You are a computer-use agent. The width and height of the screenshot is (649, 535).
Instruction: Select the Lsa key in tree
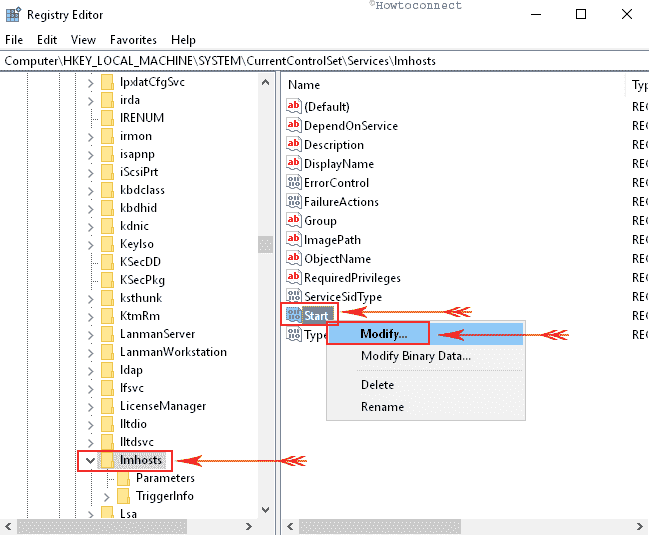click(x=128, y=514)
